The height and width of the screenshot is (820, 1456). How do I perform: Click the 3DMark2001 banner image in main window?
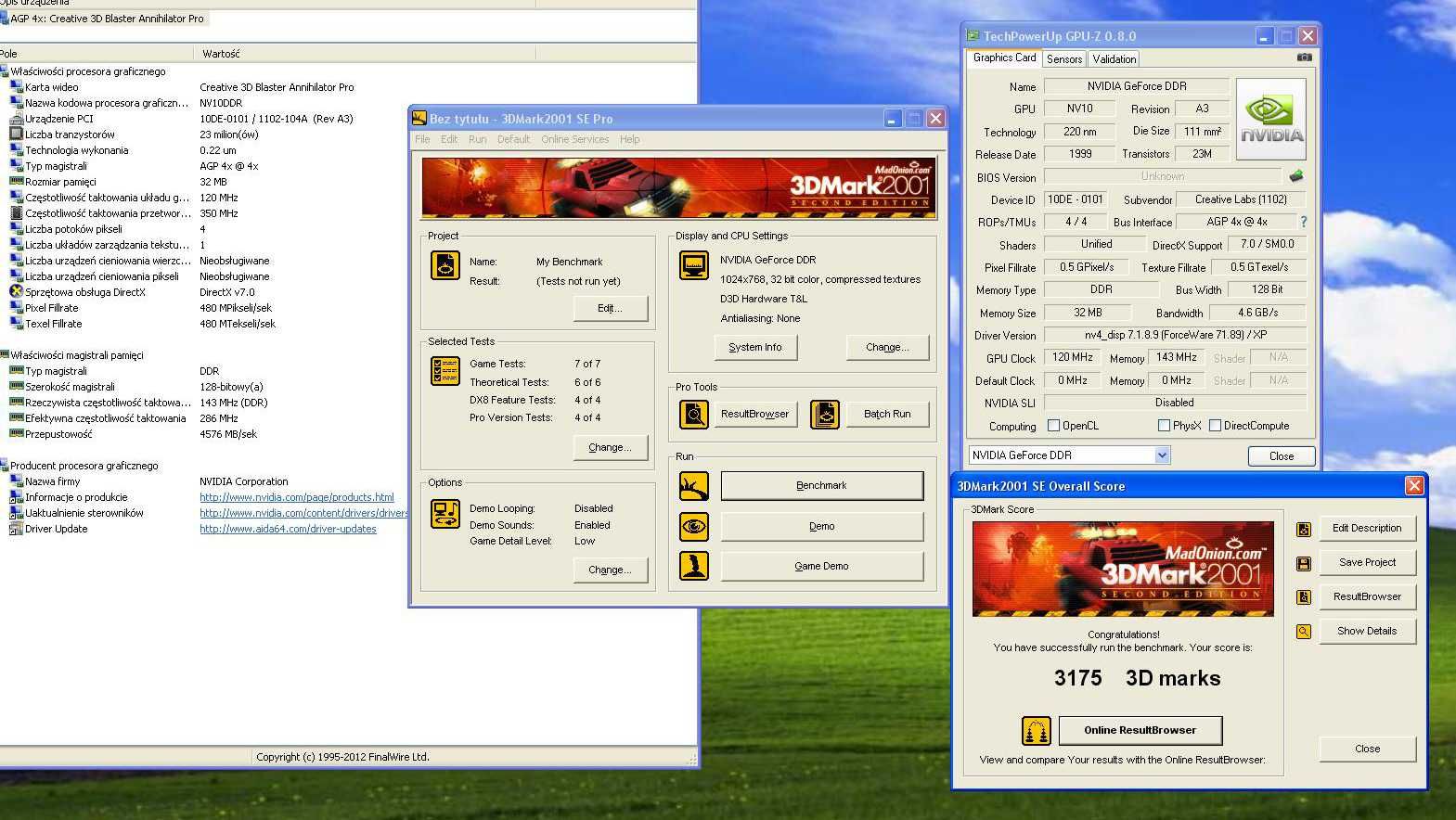pos(678,187)
